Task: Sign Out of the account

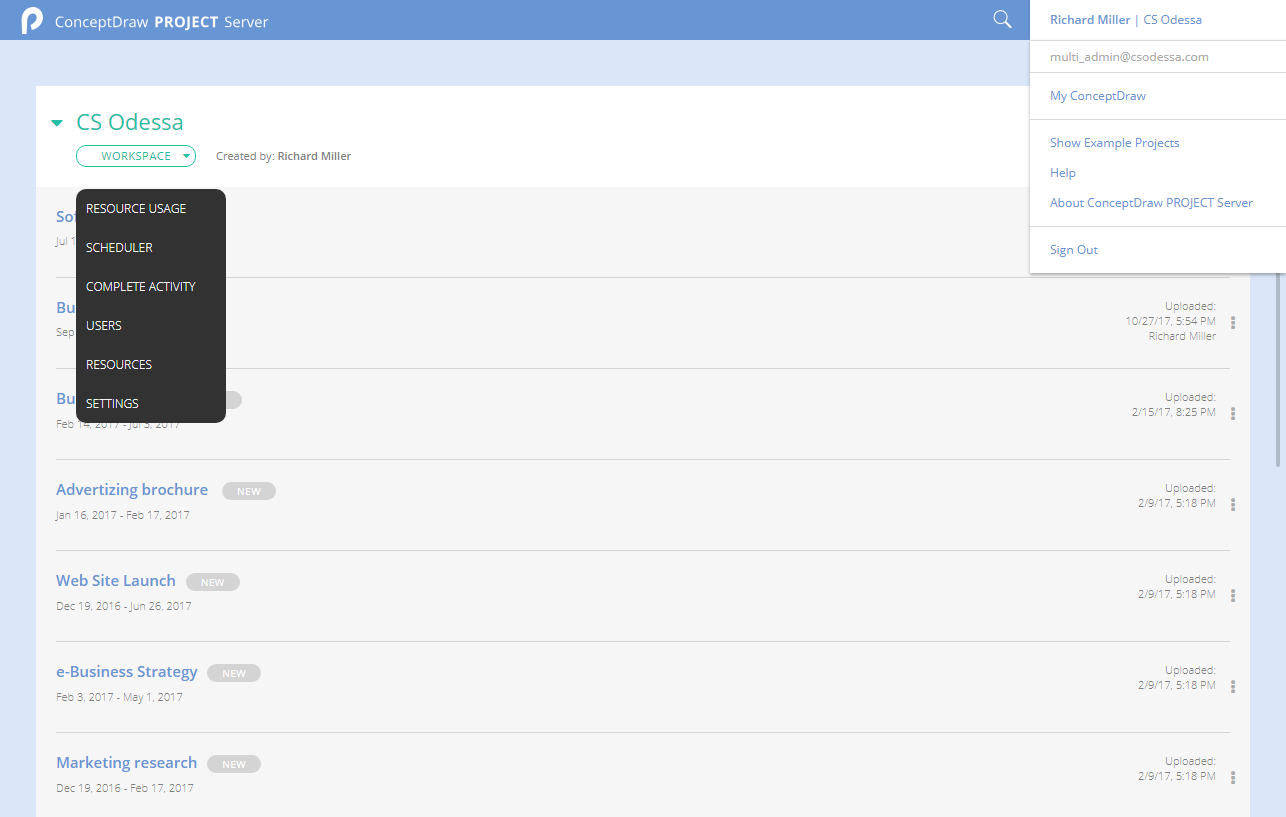Action: 1074,250
